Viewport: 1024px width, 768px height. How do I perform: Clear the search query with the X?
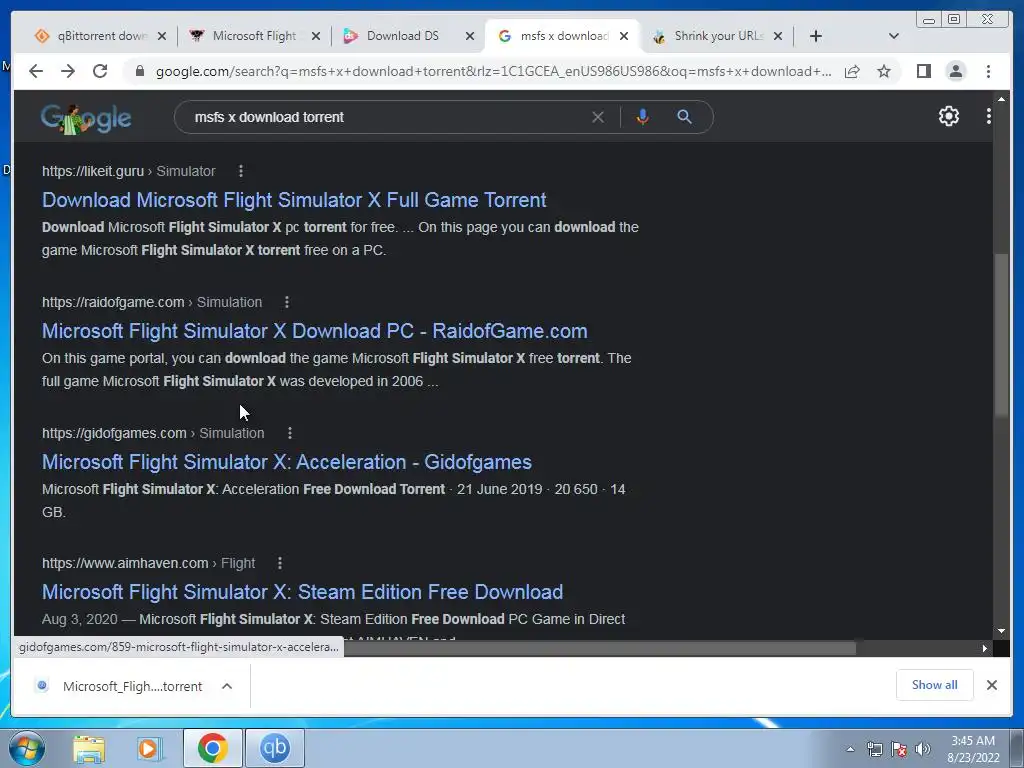(598, 117)
